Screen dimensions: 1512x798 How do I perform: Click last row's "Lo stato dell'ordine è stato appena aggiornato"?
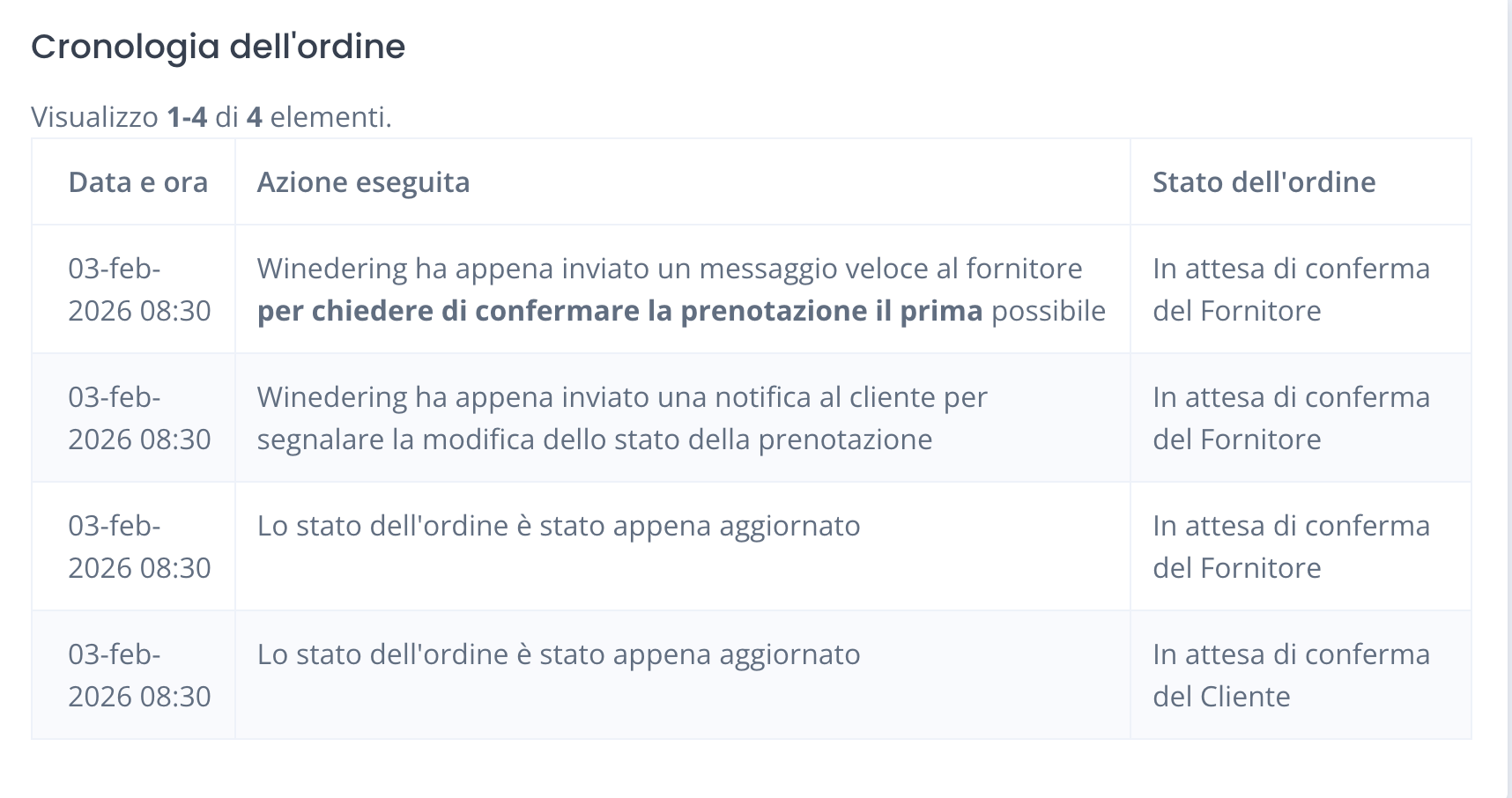[558, 654]
